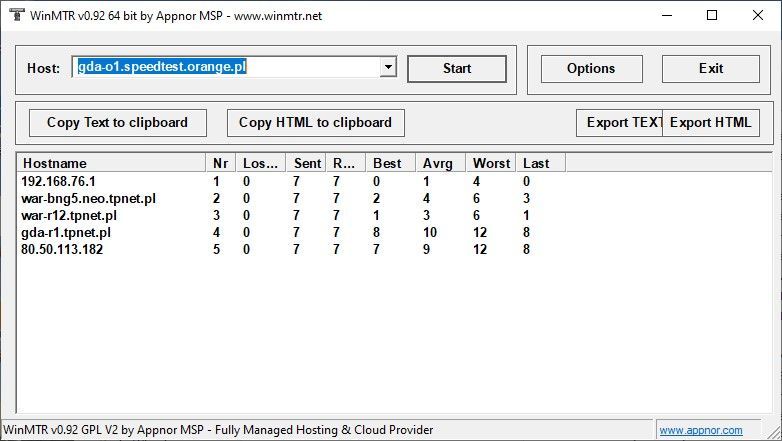Open the www.appnor.com link
Image resolution: width=782 pixels, height=441 pixels.
click(700, 431)
